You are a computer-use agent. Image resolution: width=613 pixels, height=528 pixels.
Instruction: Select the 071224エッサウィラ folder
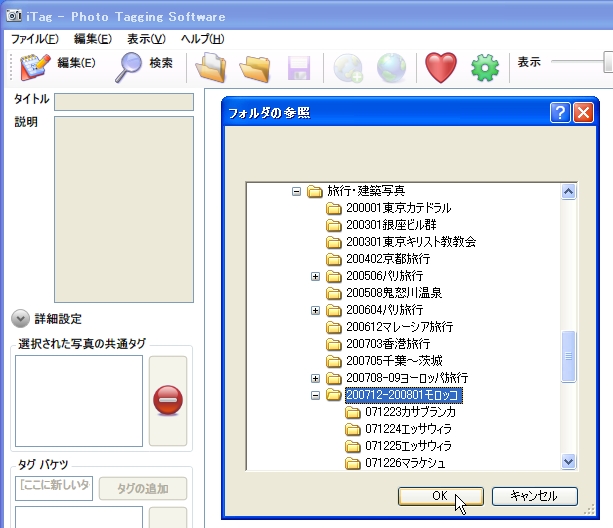coord(408,429)
